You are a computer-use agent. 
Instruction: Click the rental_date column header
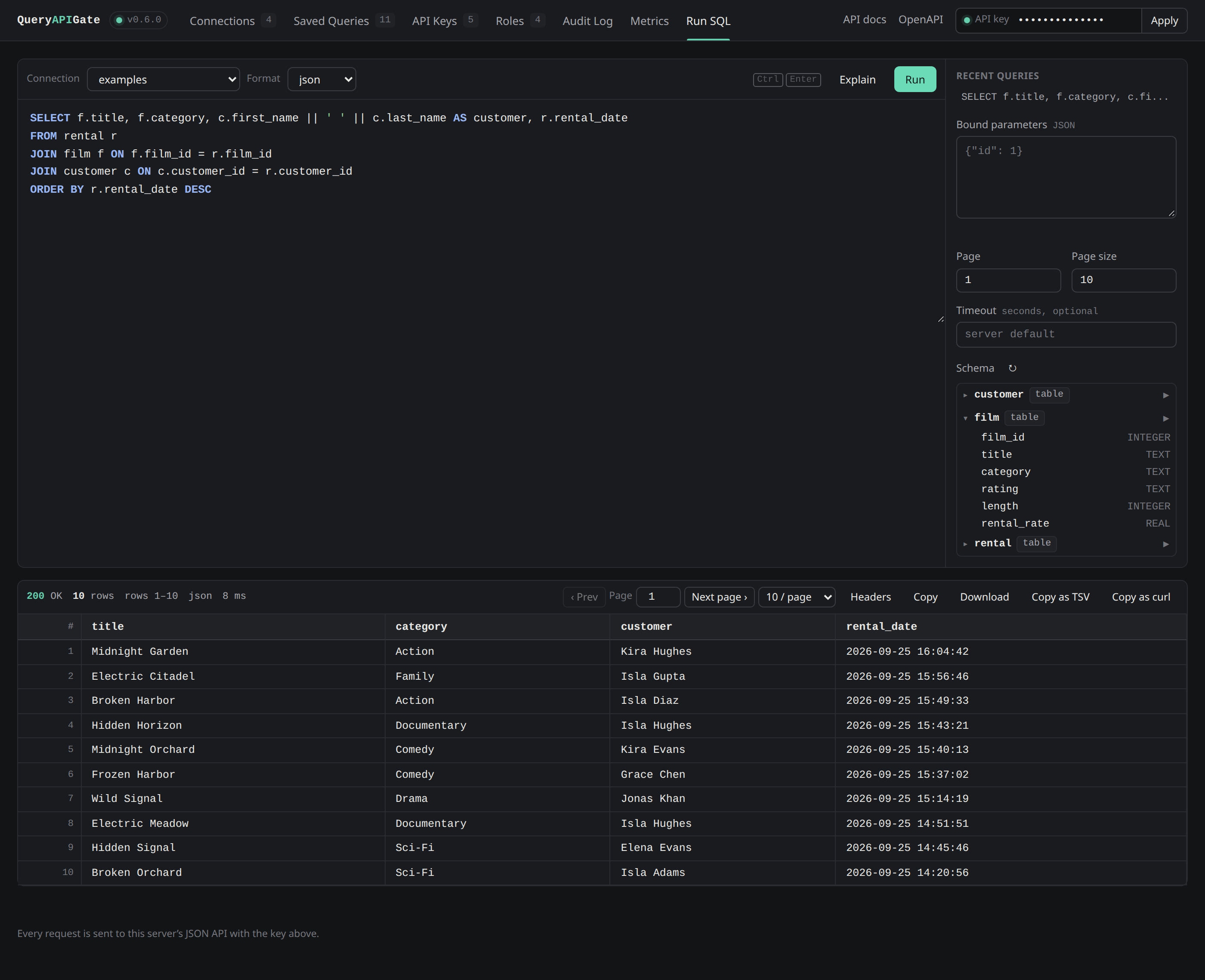[1011, 627]
